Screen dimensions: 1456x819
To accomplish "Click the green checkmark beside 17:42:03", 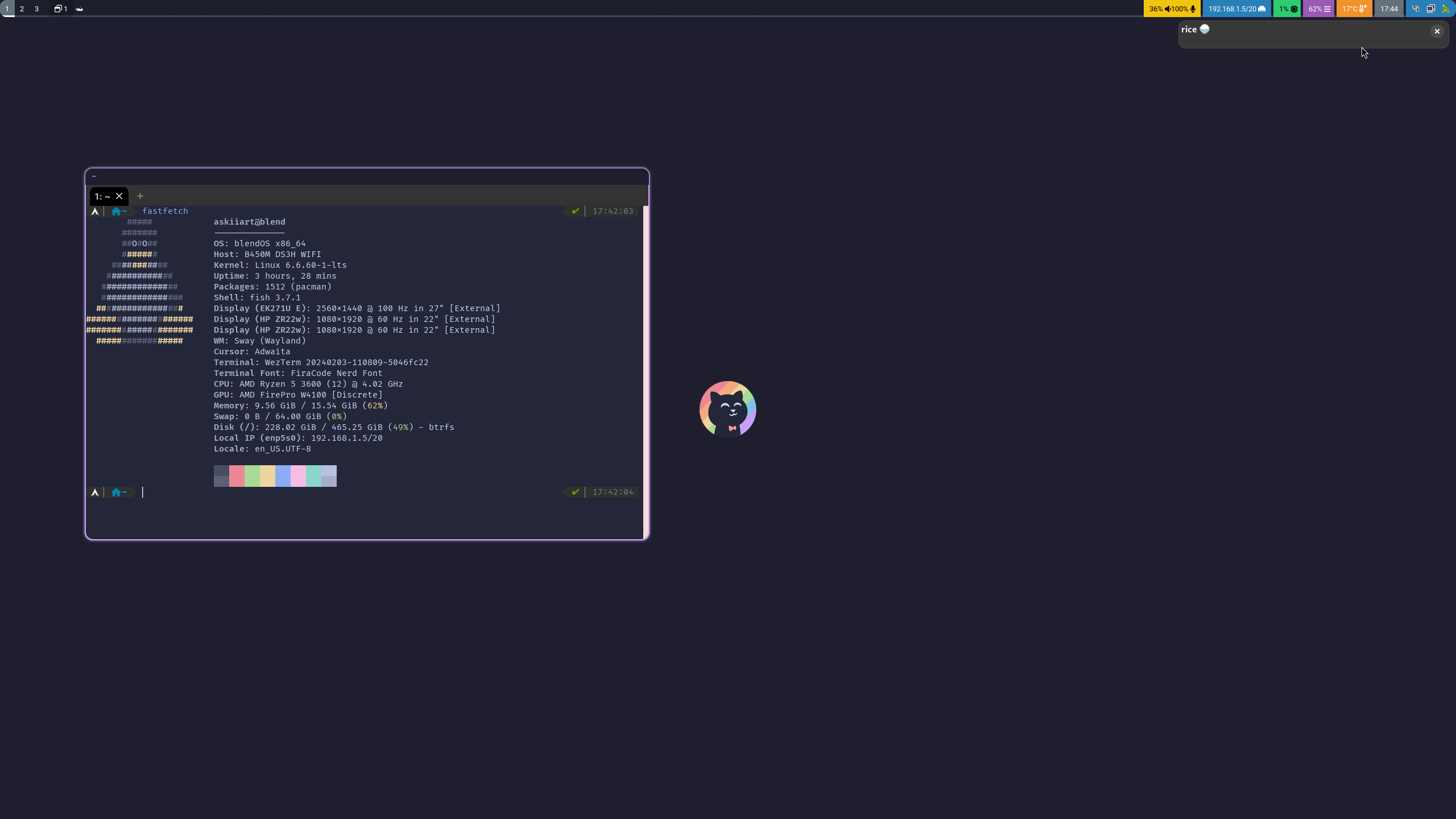I will point(576,211).
